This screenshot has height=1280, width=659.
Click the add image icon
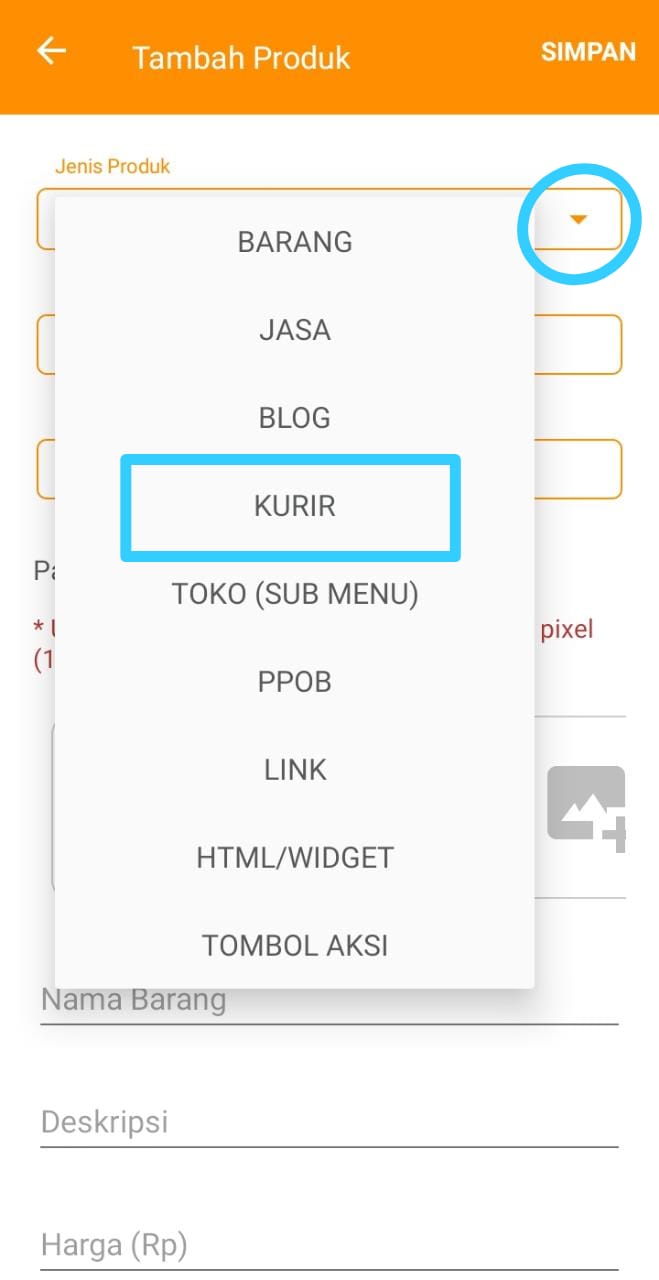point(587,808)
